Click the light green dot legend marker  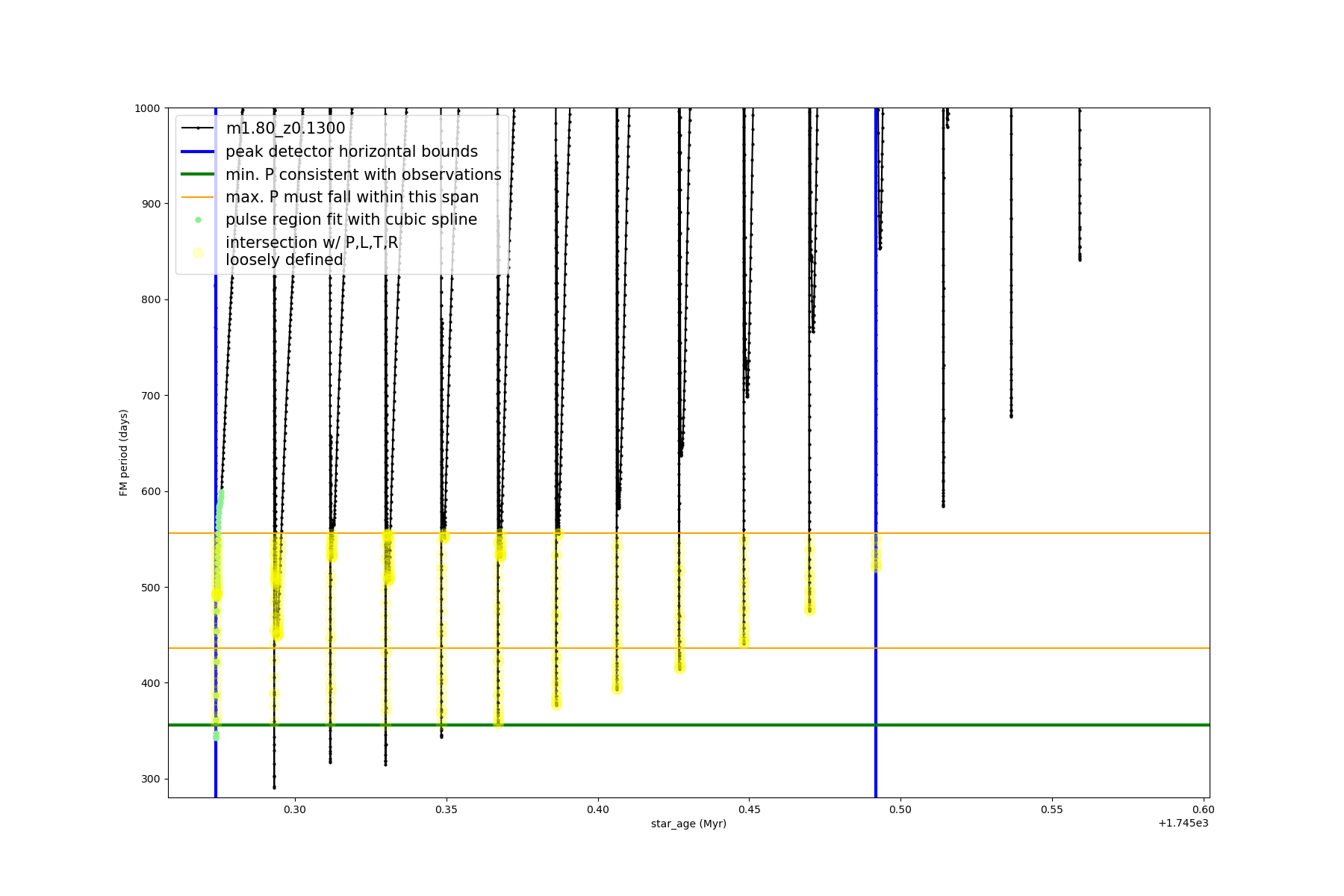pos(198,220)
